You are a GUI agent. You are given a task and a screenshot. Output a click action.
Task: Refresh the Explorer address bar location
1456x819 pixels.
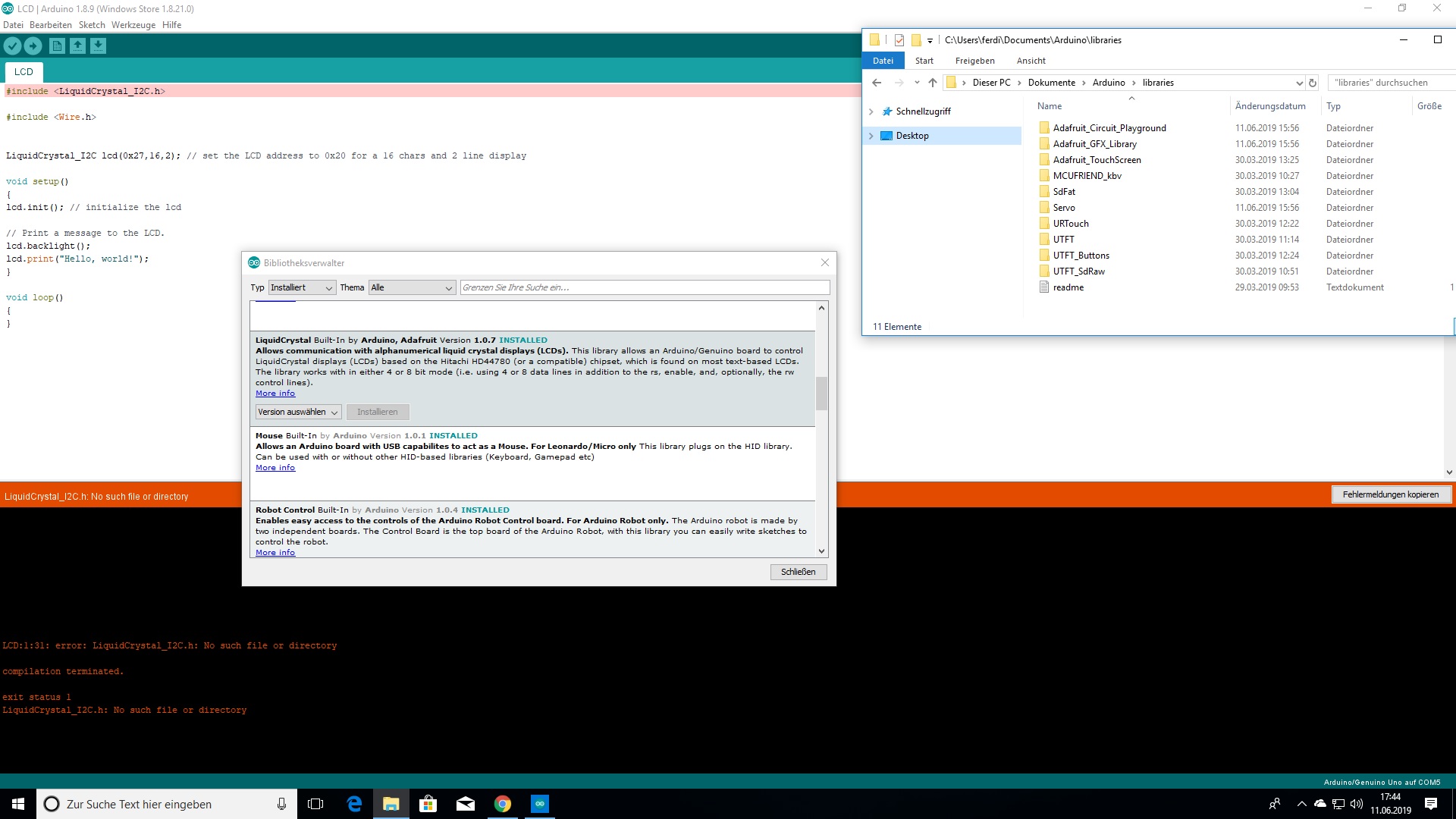tap(1313, 83)
